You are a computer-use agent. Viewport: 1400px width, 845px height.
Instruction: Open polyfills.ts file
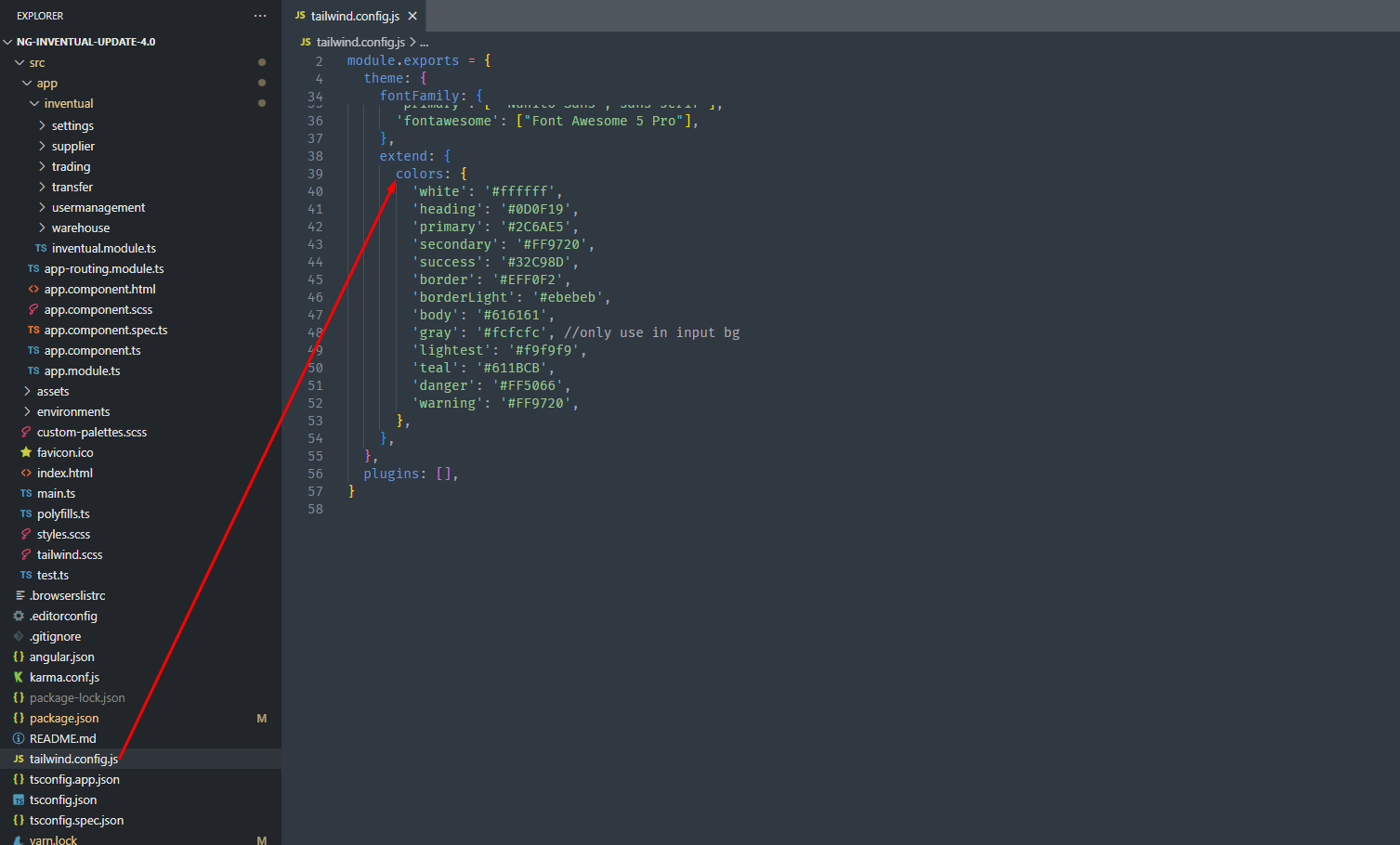click(63, 513)
